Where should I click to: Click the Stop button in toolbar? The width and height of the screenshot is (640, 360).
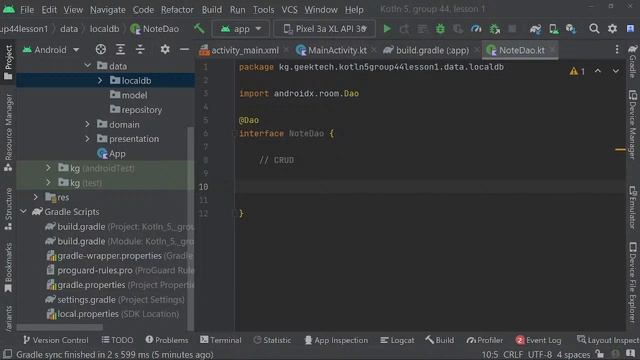click(512, 29)
